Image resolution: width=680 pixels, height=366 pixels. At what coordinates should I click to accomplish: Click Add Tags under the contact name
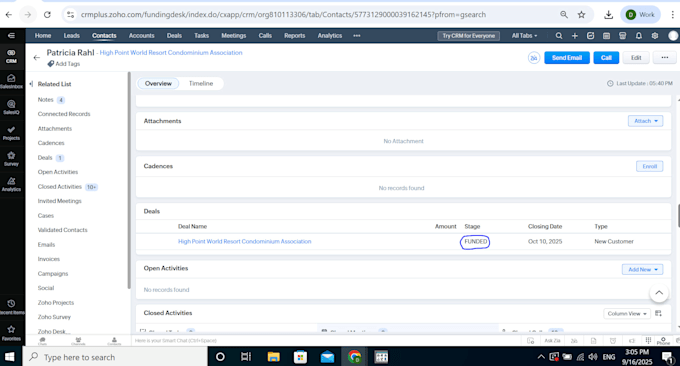[64, 64]
